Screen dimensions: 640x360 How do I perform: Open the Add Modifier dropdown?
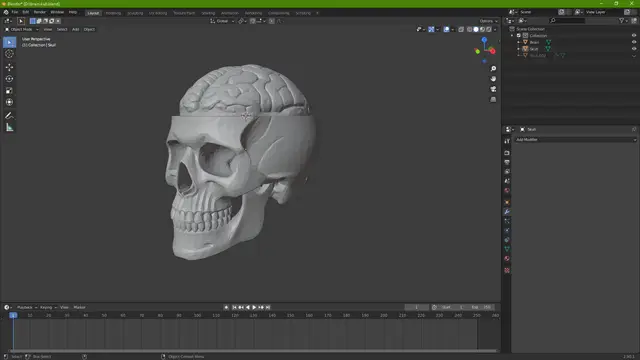pos(575,140)
